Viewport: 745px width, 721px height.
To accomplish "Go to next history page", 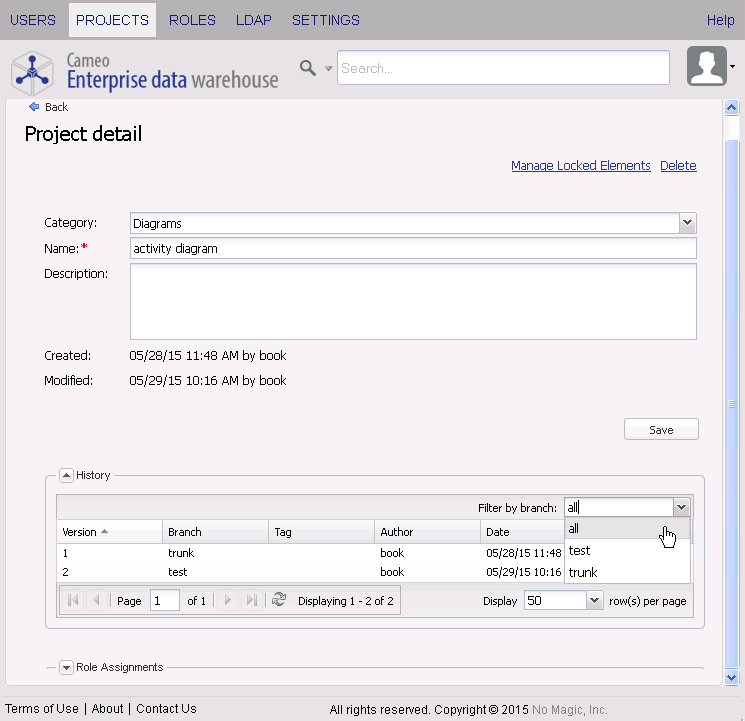I will [x=228, y=600].
